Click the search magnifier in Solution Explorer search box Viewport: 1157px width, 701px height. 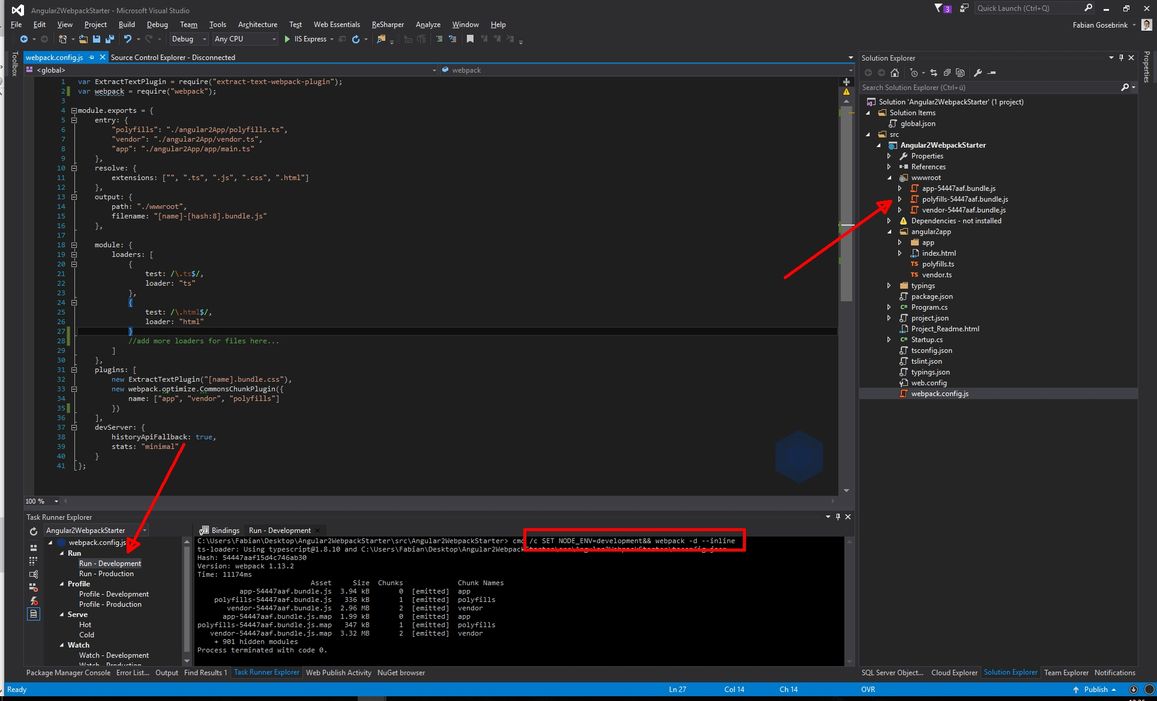pyautogui.click(x=1125, y=87)
